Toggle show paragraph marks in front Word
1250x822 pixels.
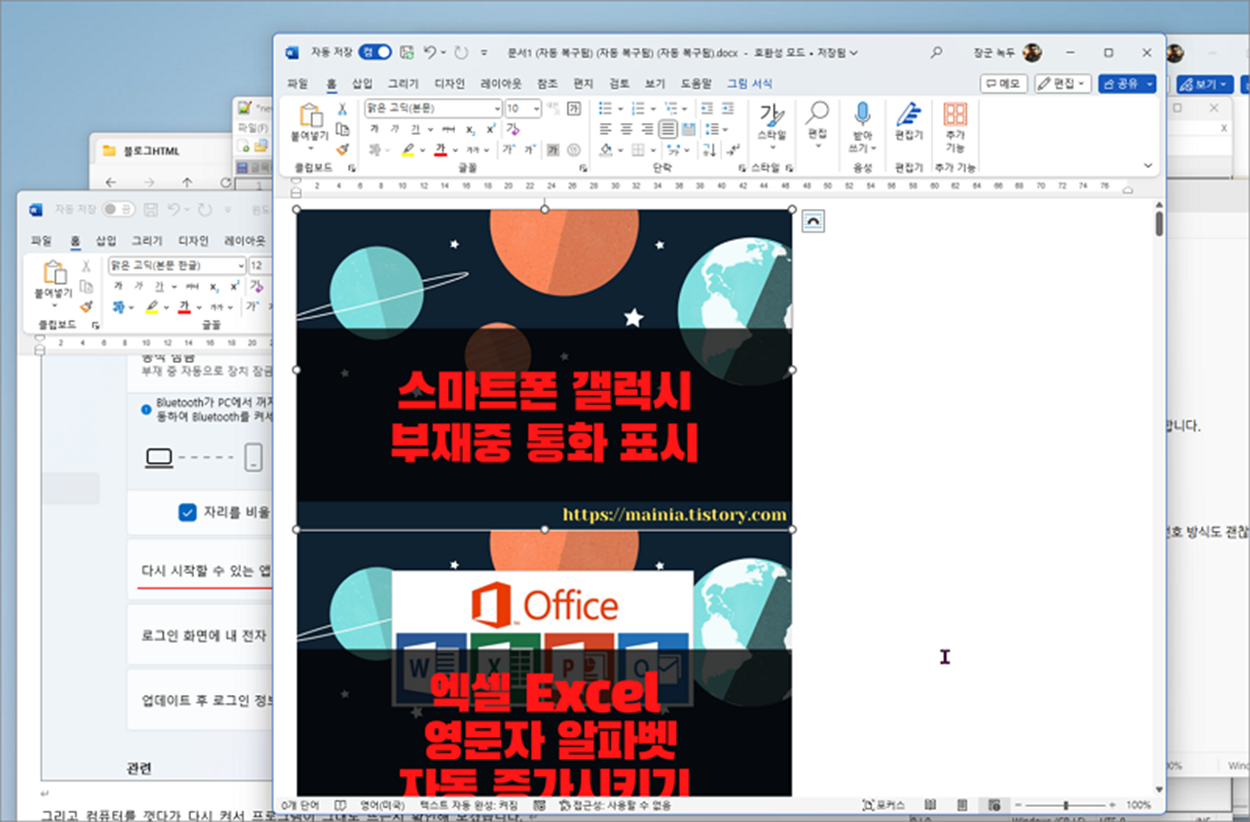[735, 150]
